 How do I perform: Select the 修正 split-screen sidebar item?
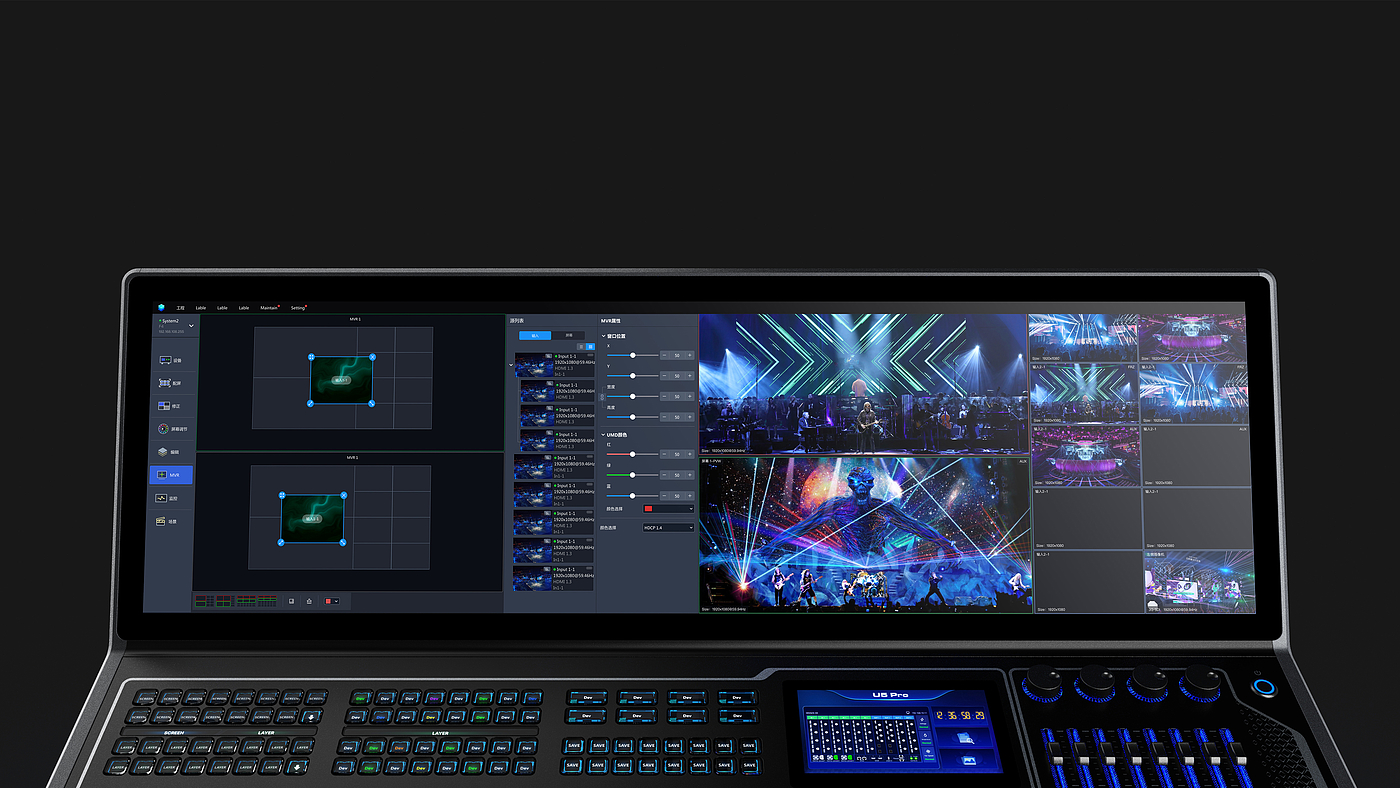171,406
